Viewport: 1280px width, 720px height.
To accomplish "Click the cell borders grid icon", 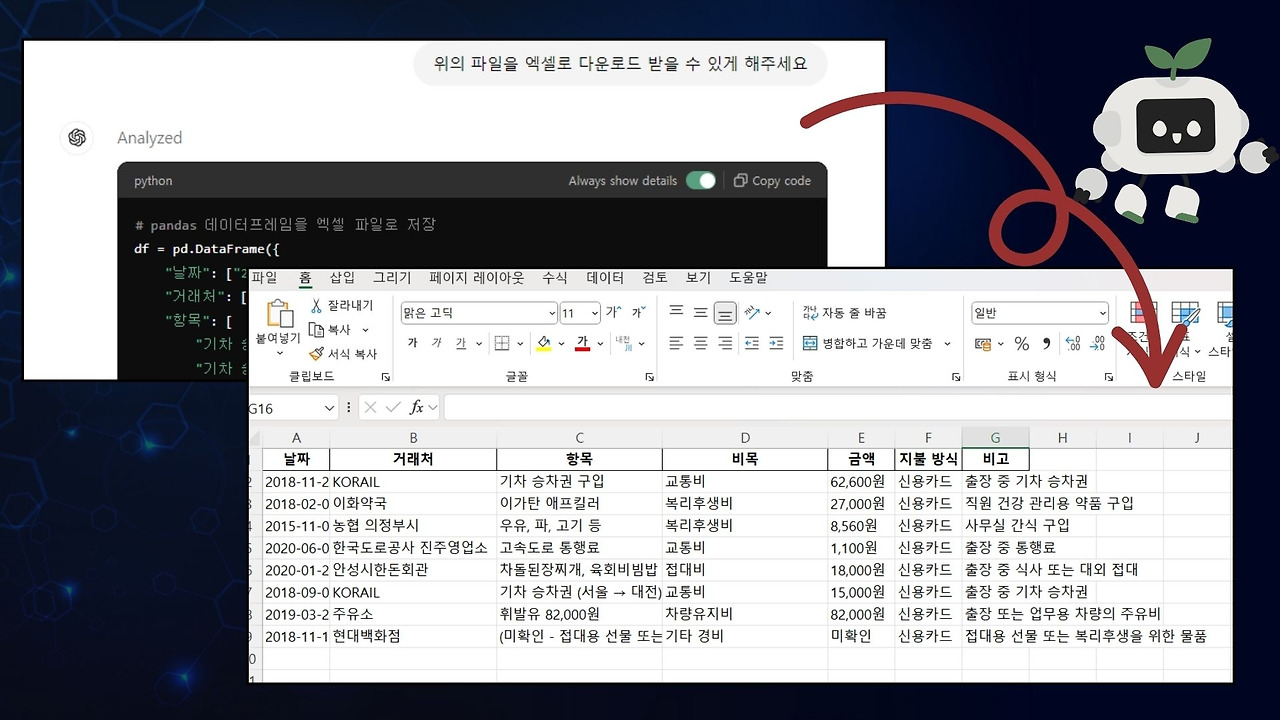I will (502, 343).
